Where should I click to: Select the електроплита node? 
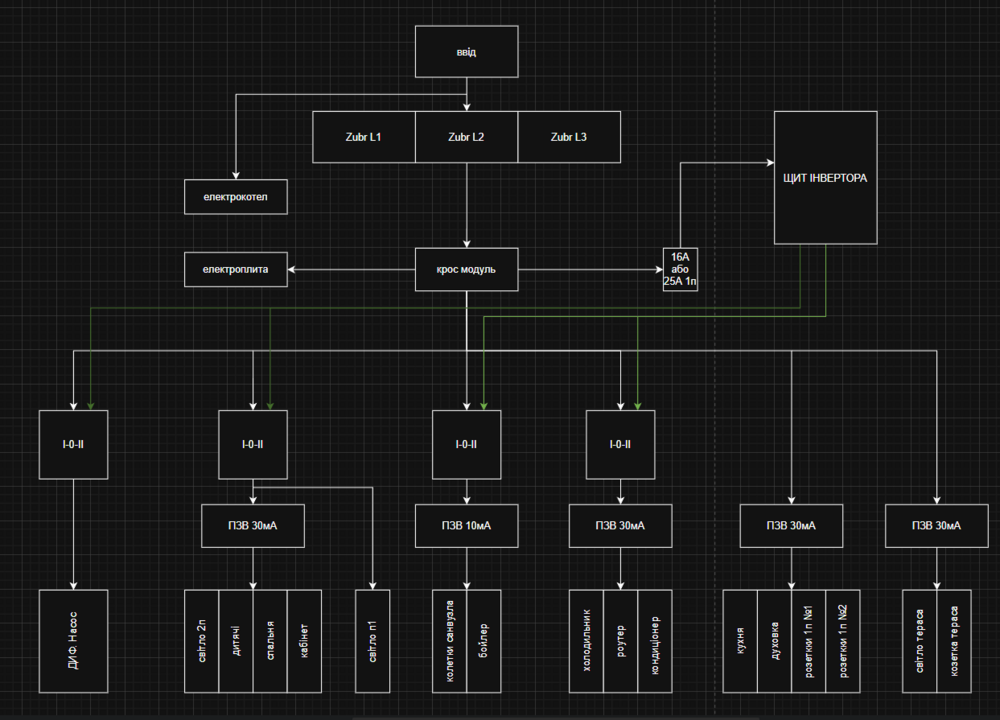236,269
